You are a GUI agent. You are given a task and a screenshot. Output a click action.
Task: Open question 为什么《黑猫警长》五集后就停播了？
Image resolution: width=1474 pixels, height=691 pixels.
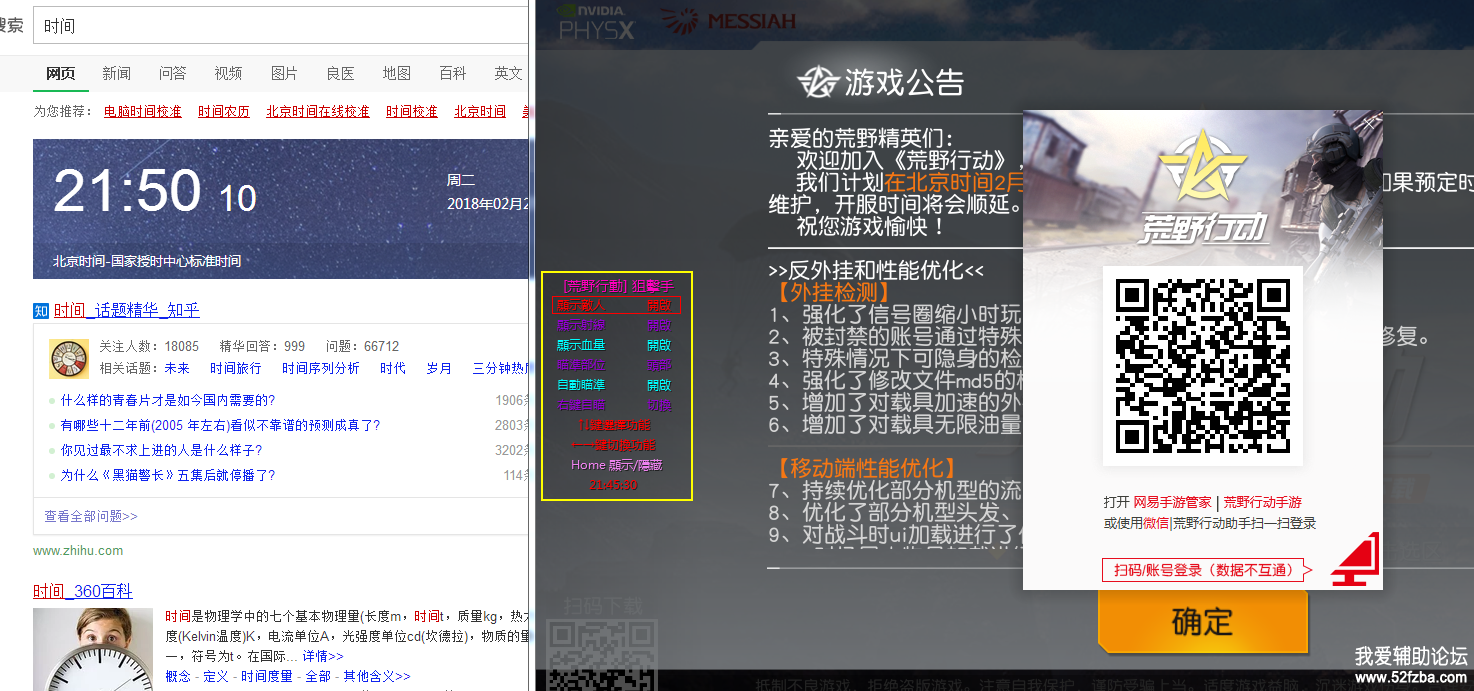[168, 475]
